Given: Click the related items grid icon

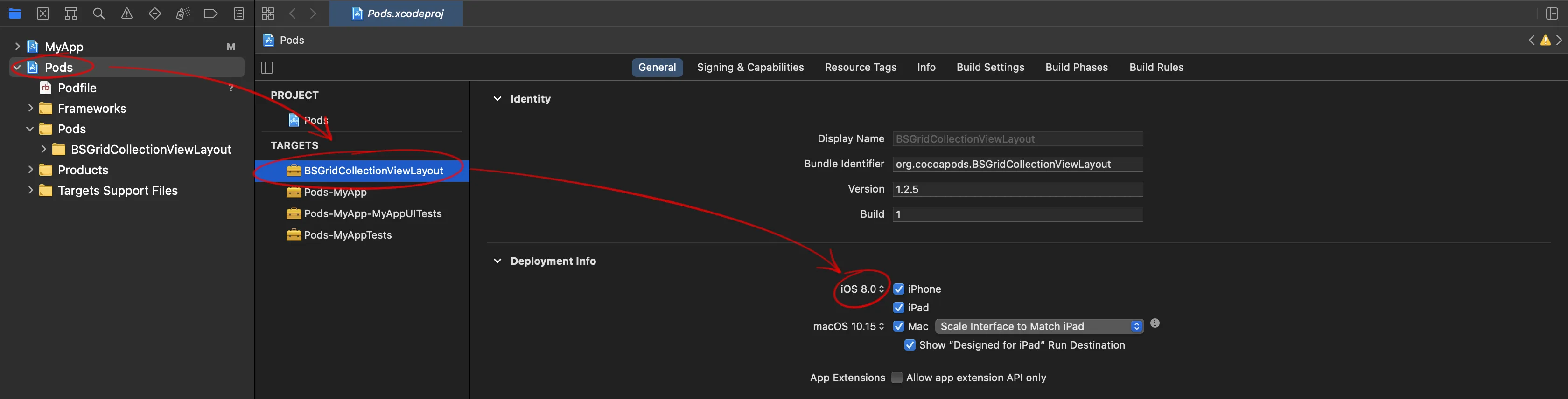Looking at the screenshot, I should point(268,14).
